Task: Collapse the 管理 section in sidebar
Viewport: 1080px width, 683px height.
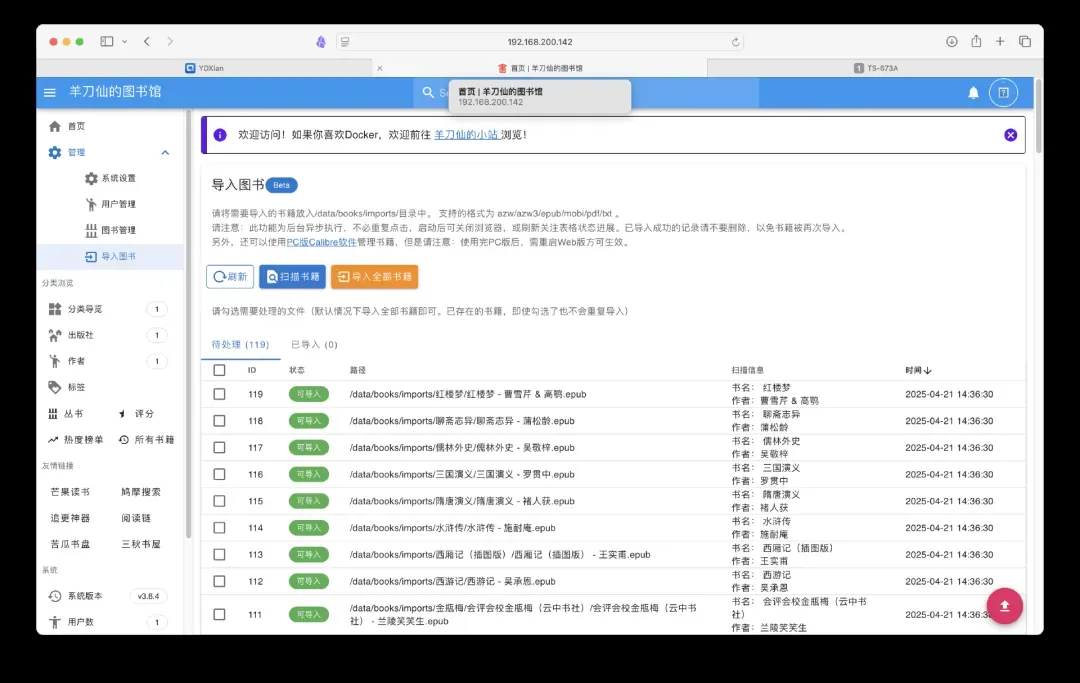Action: pyautogui.click(x=165, y=152)
